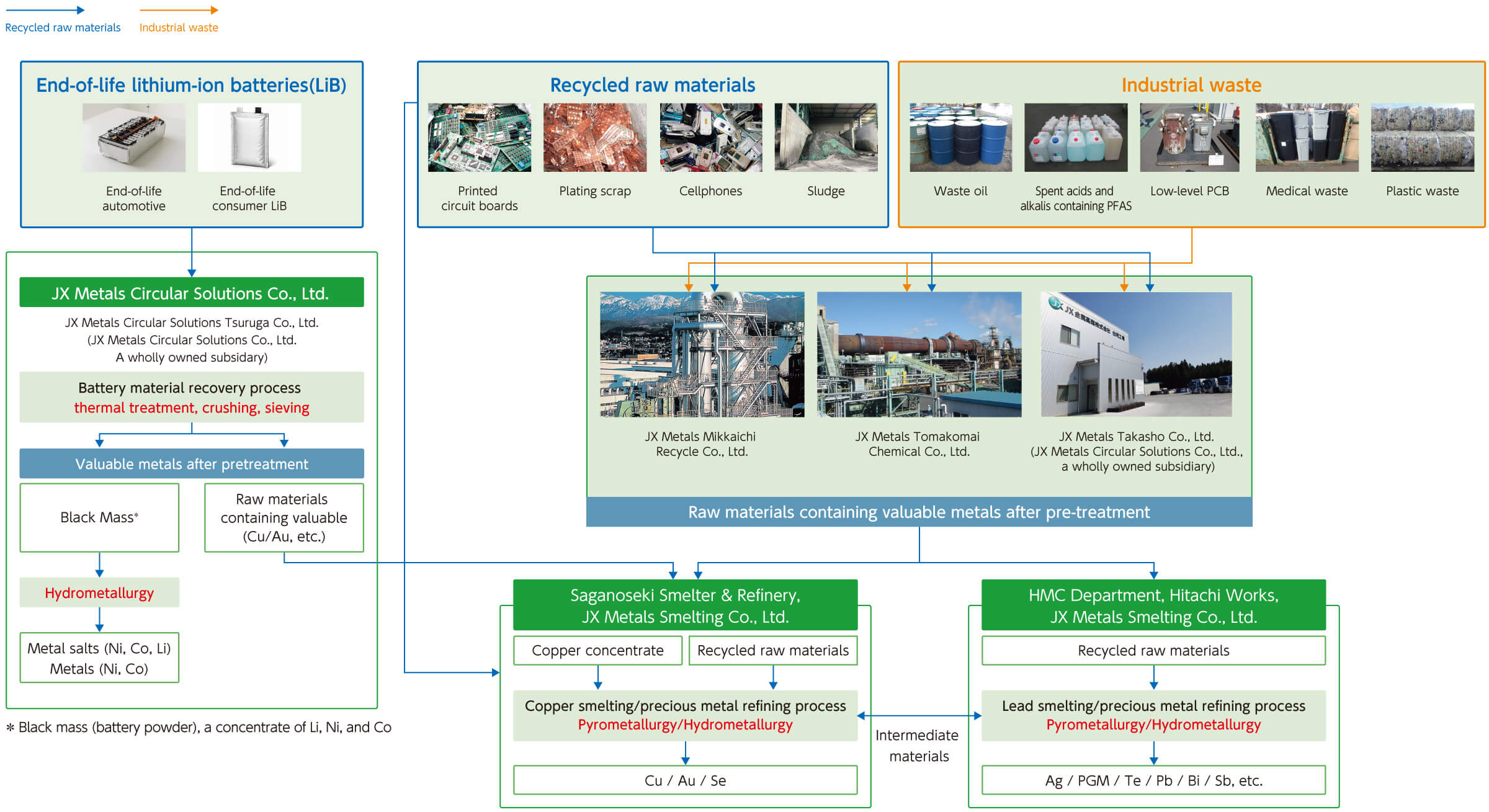Select the Cellphones photo
Viewport: 1489px width, 812px height.
pos(711,138)
